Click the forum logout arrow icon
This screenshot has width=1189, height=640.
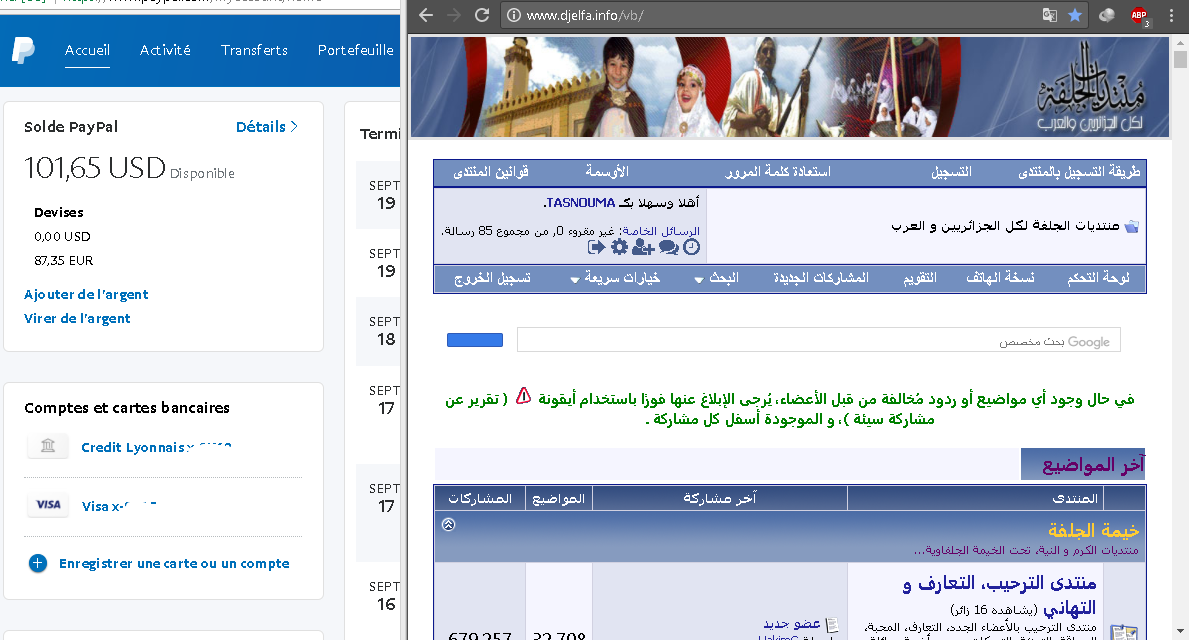pyautogui.click(x=597, y=247)
